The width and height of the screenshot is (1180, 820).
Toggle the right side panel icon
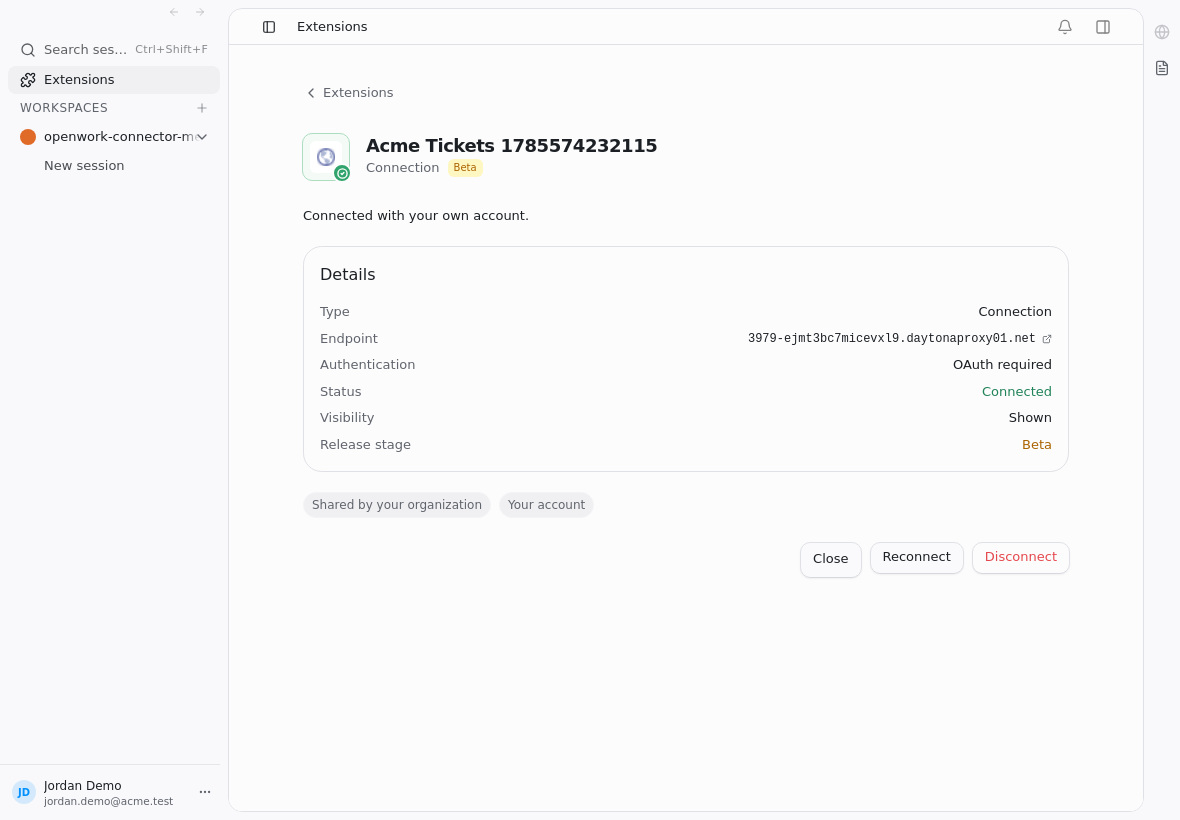(x=1102, y=27)
